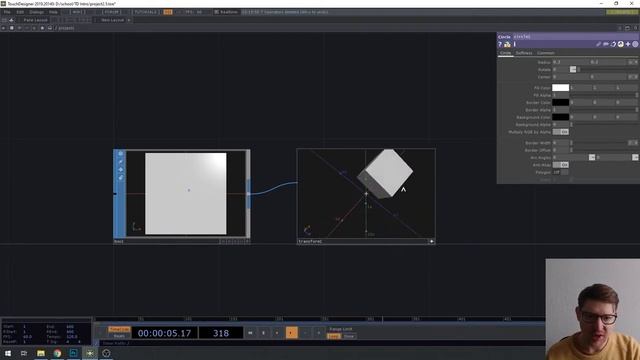Open the Python help icon in parameter panel
The width and height of the screenshot is (640, 360).
tap(507, 44)
